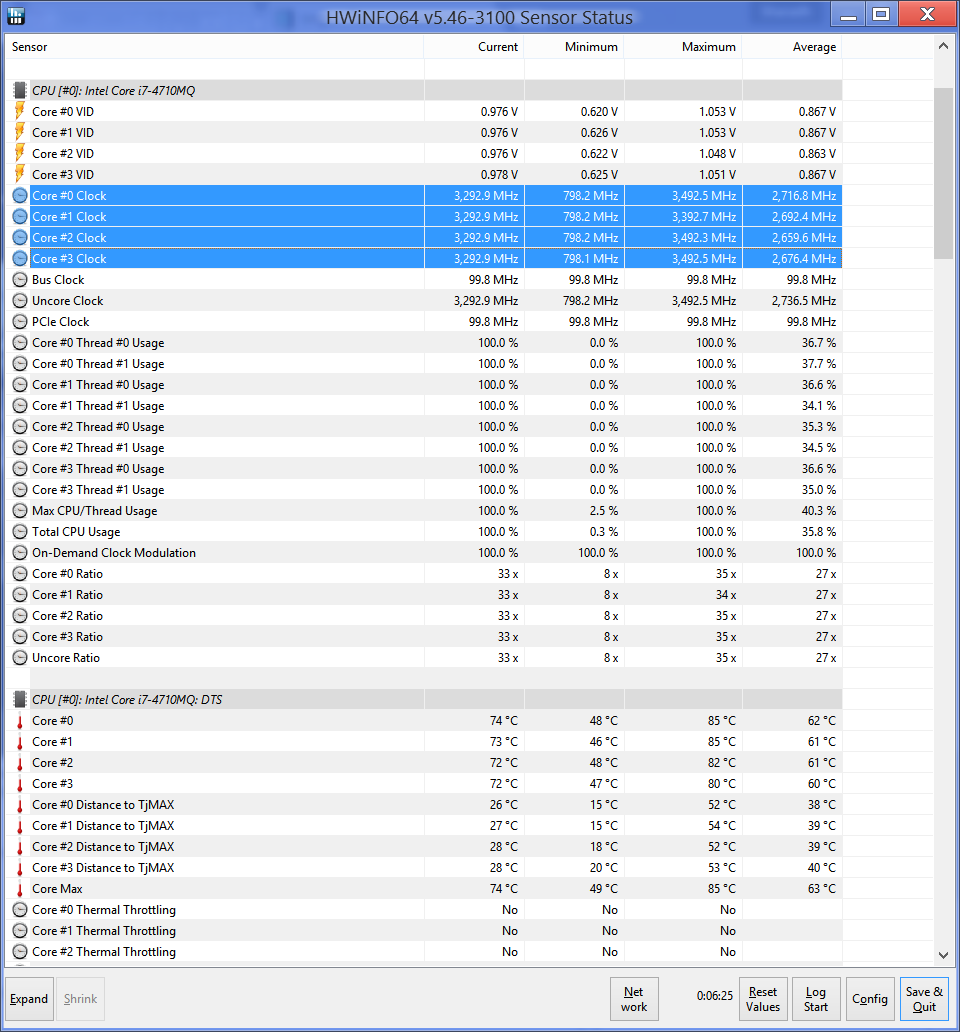Click the Average column header
Screen dimensions: 960x1032
click(792, 47)
